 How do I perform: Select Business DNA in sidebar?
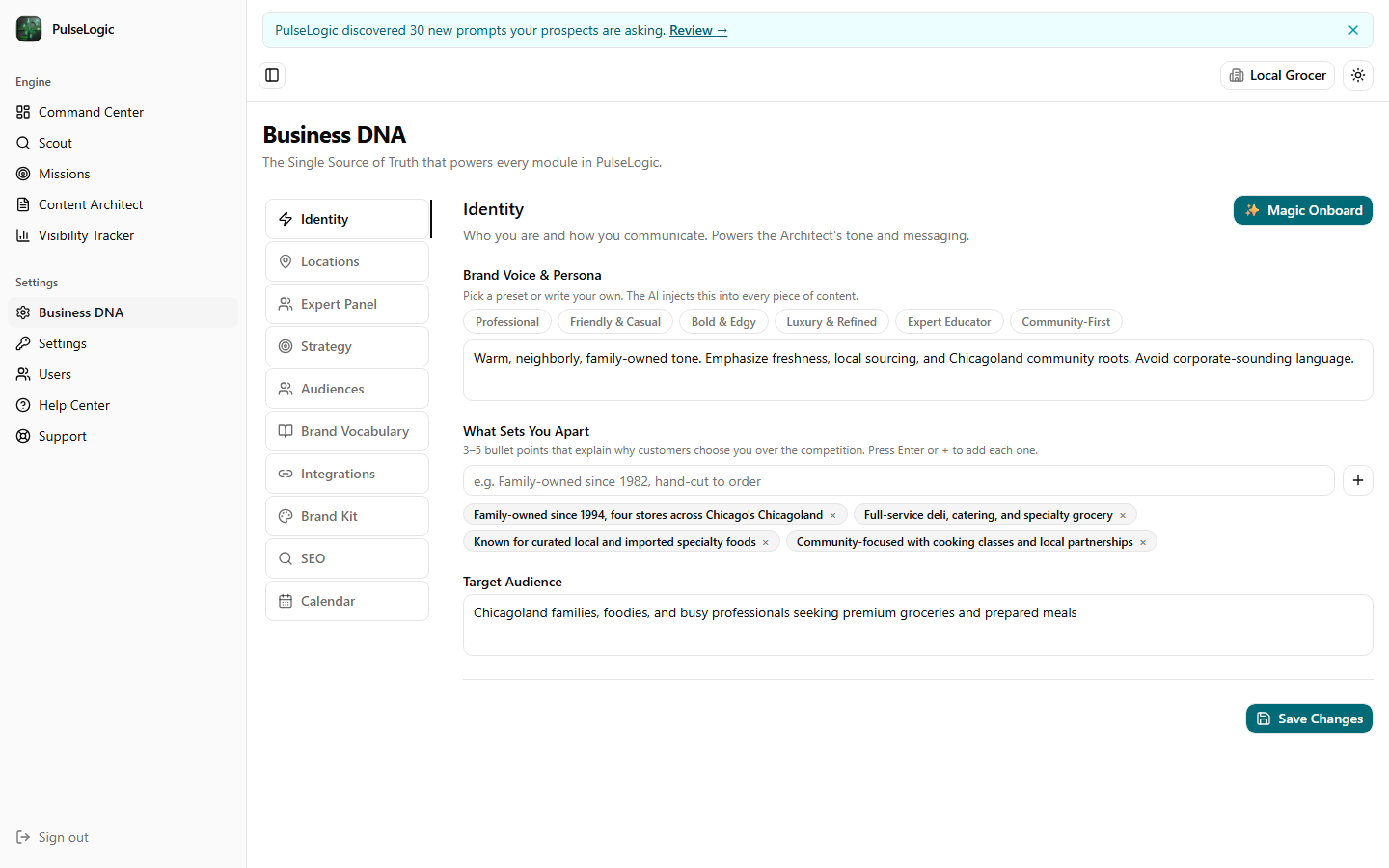point(123,312)
